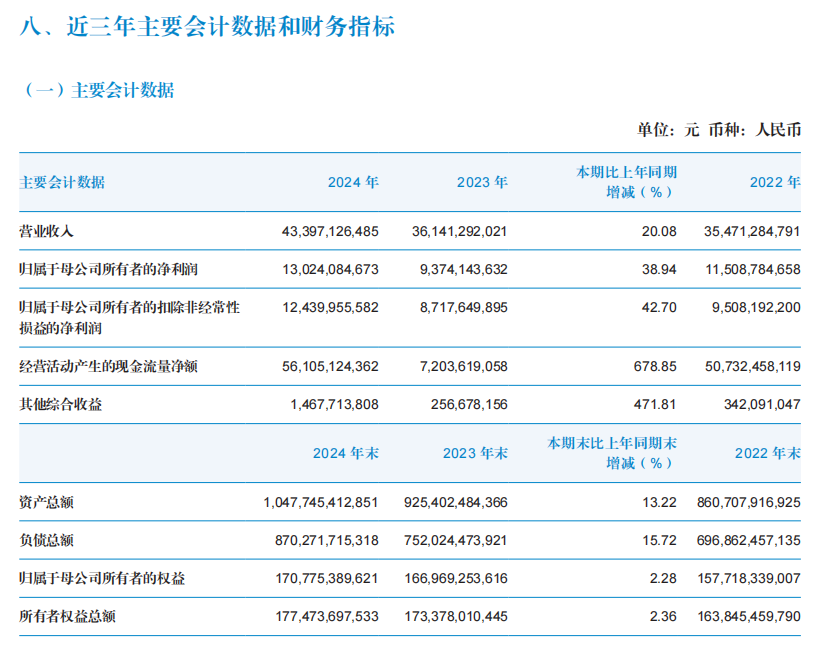Click the value 8,717,649,895

click(x=464, y=307)
